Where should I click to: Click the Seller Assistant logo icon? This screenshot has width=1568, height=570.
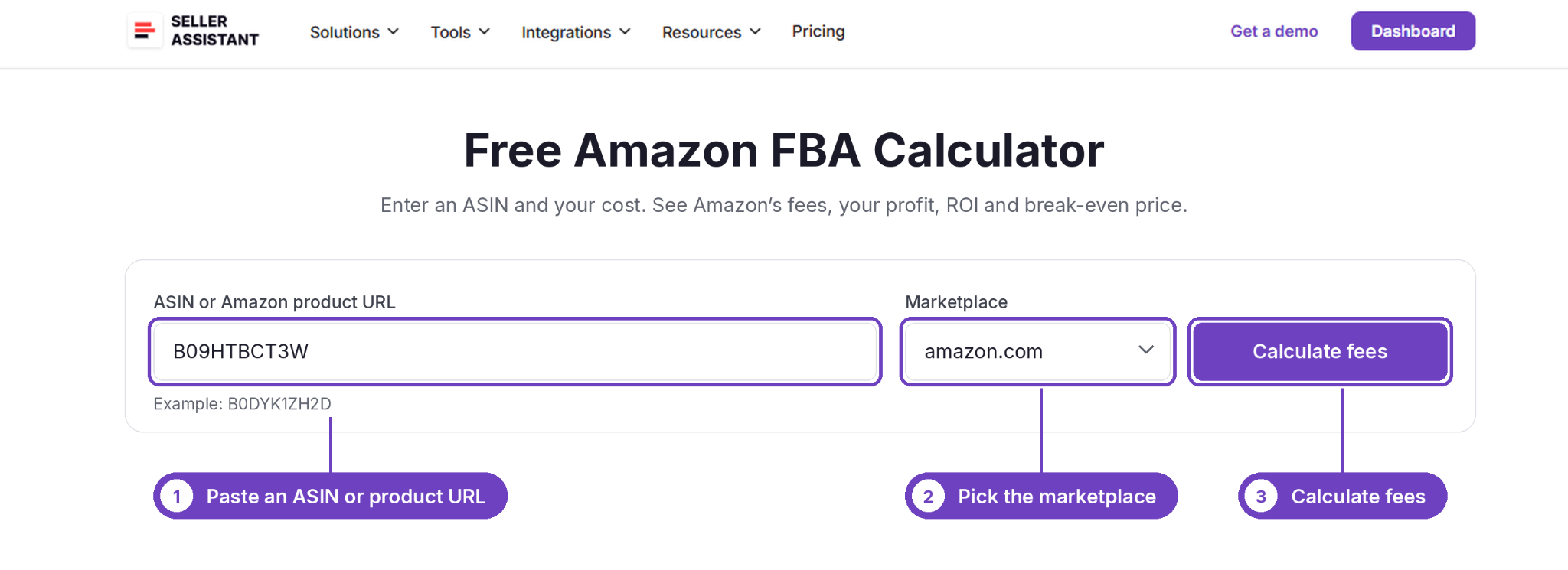[145, 31]
